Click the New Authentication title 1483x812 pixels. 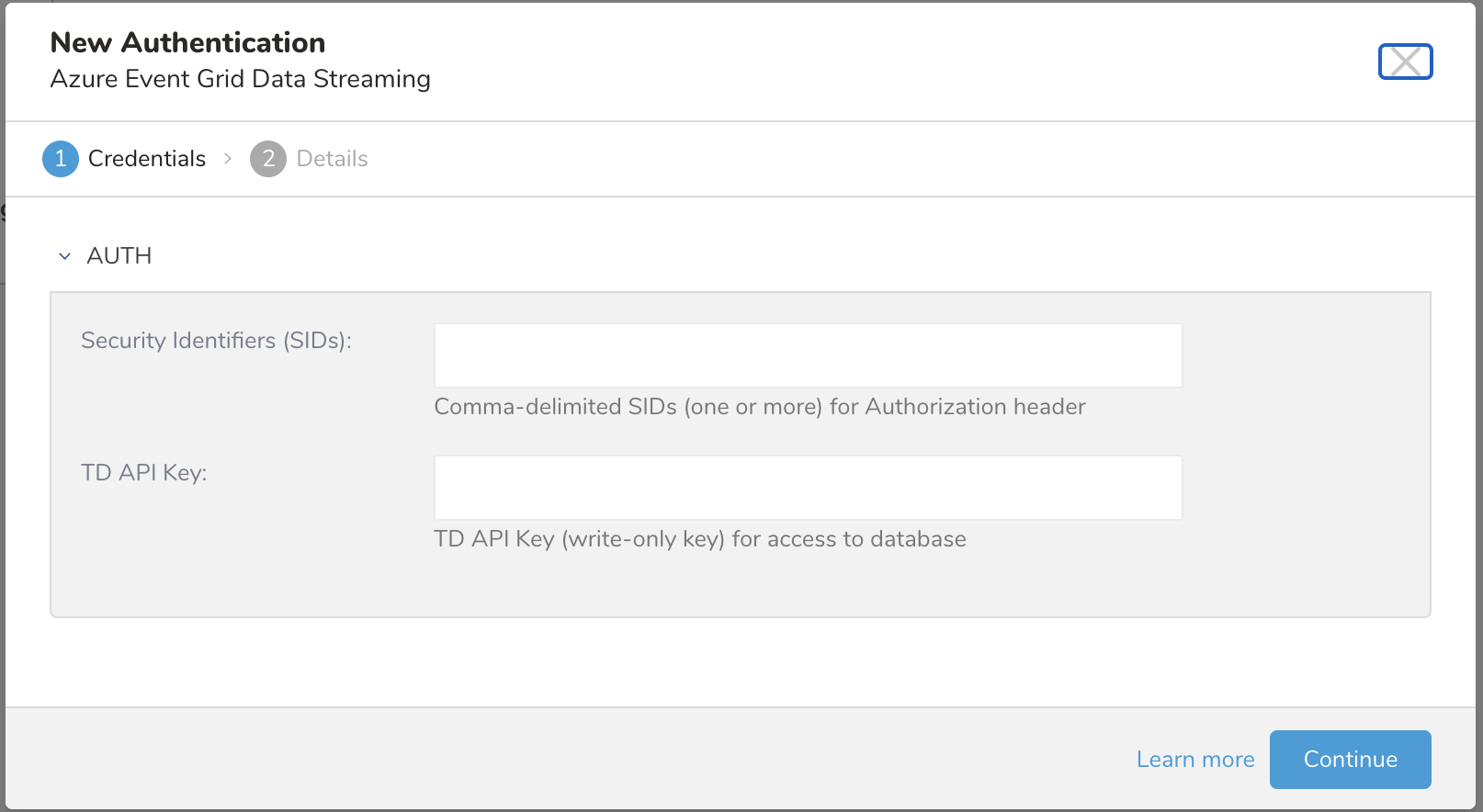tap(187, 42)
